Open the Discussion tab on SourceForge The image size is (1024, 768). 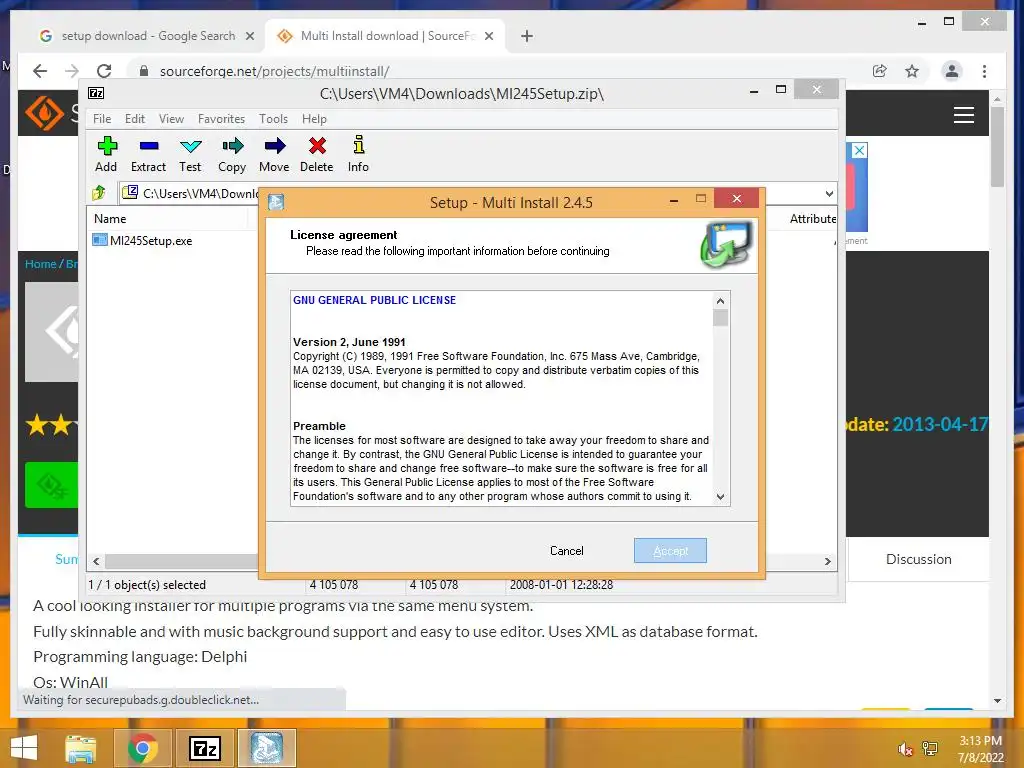point(918,559)
